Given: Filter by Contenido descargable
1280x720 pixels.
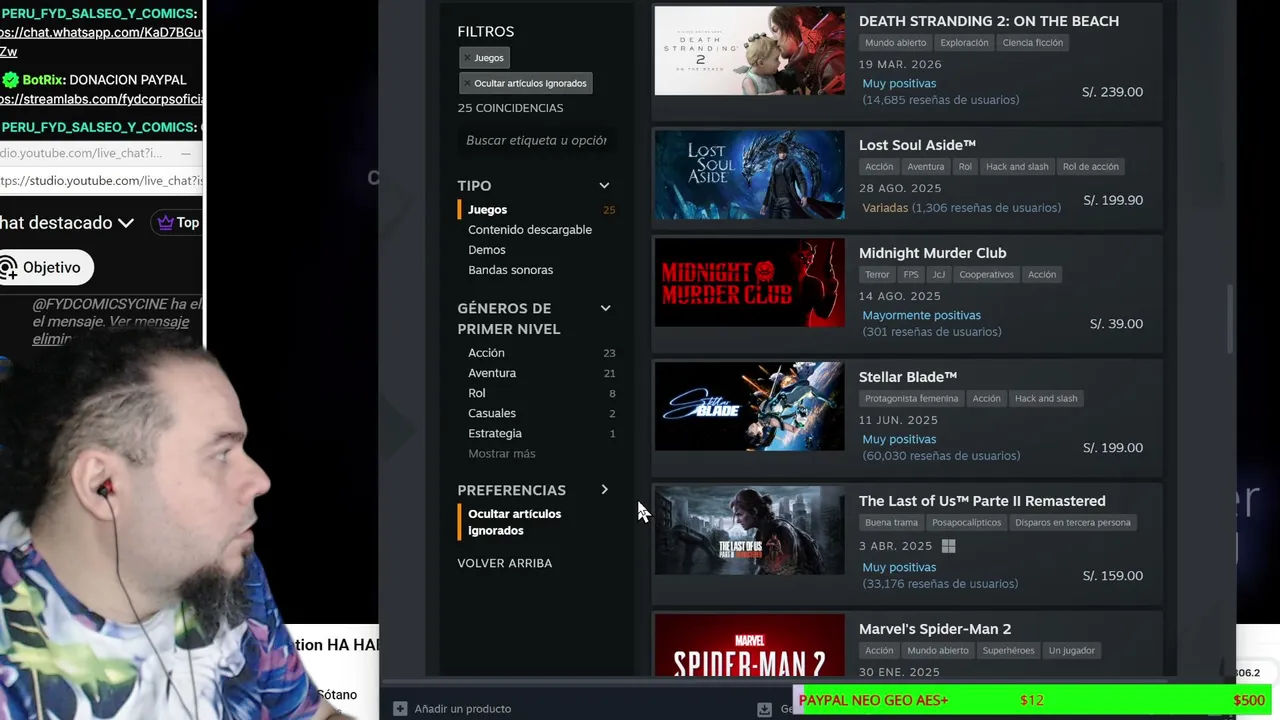Looking at the screenshot, I should (x=530, y=230).
